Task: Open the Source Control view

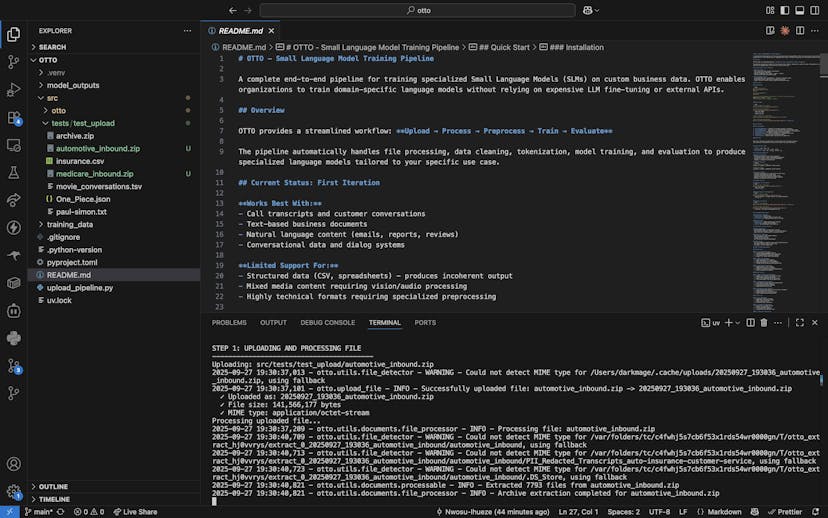Action: click(13, 62)
